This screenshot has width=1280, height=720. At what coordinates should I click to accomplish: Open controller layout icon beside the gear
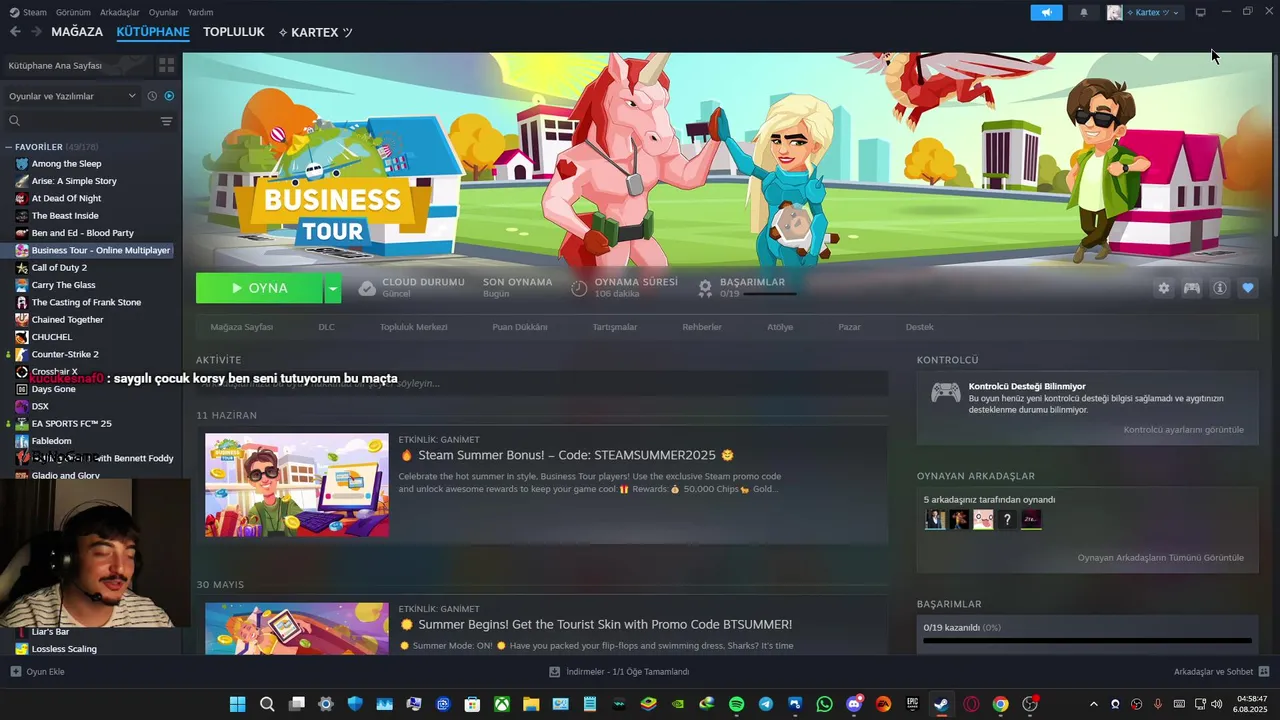click(x=1192, y=288)
